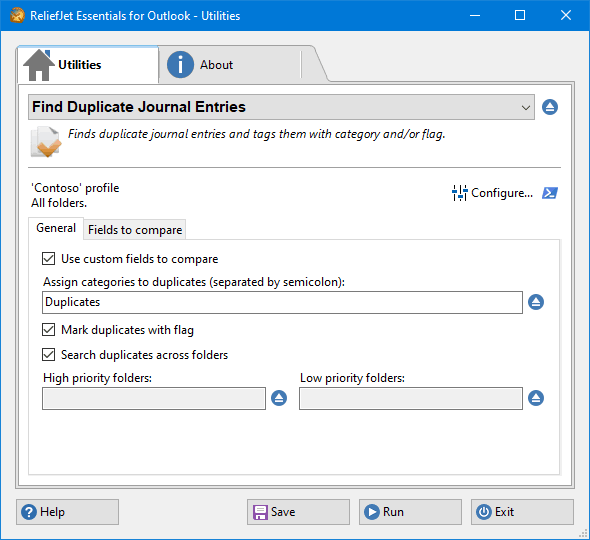Click the ReliefJet app icon in the title bar
590x540 pixels.
tap(17, 15)
